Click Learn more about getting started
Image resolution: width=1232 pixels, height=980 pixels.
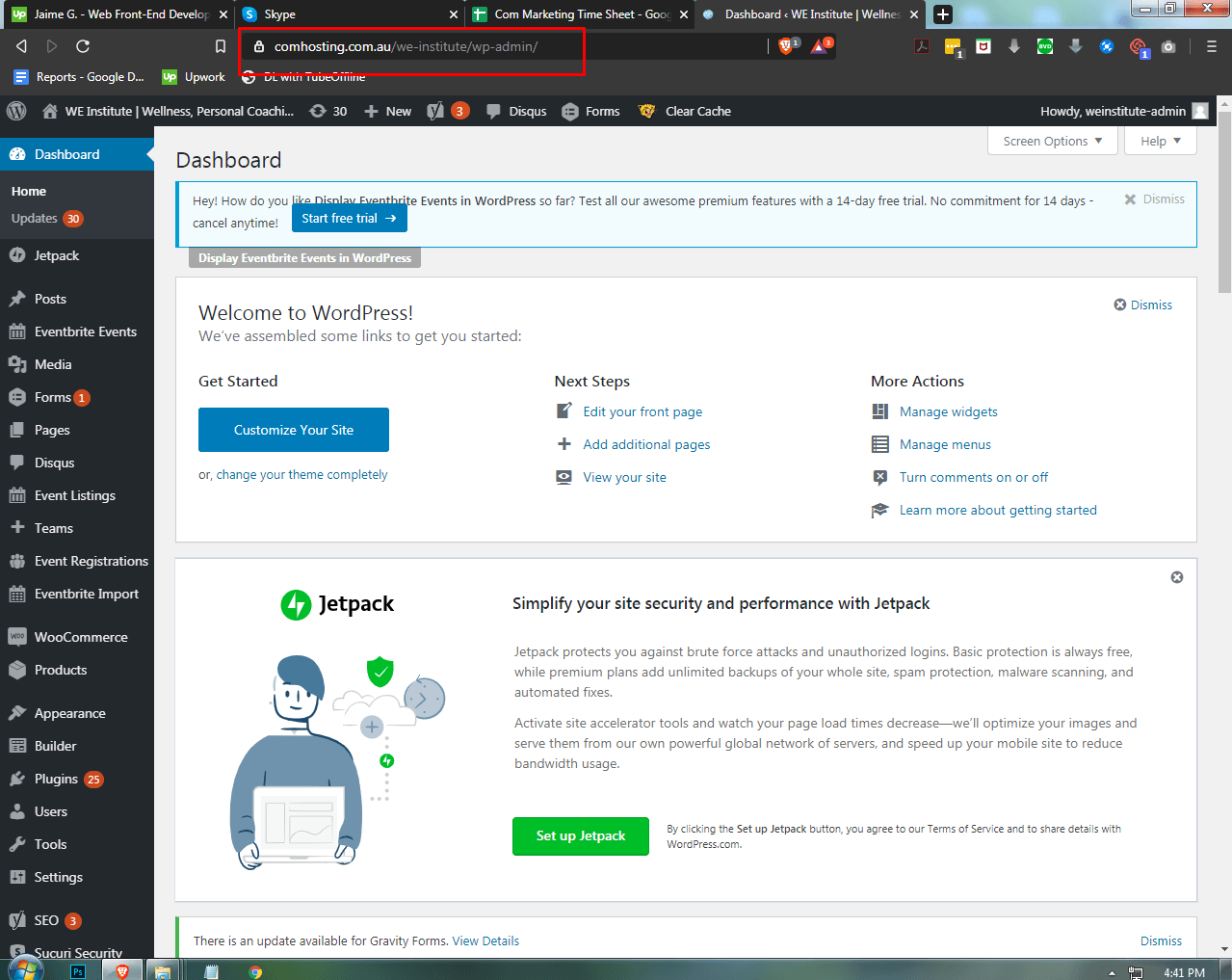998,510
